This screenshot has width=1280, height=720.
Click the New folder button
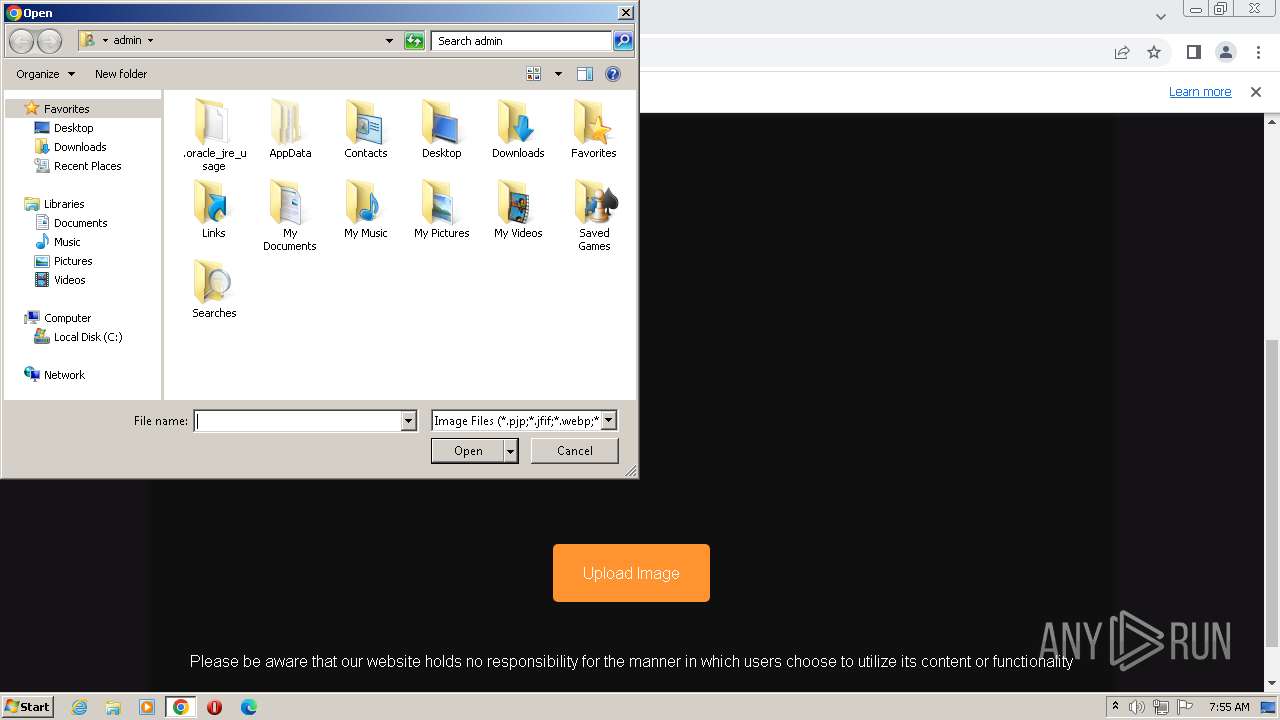pyautogui.click(x=121, y=74)
